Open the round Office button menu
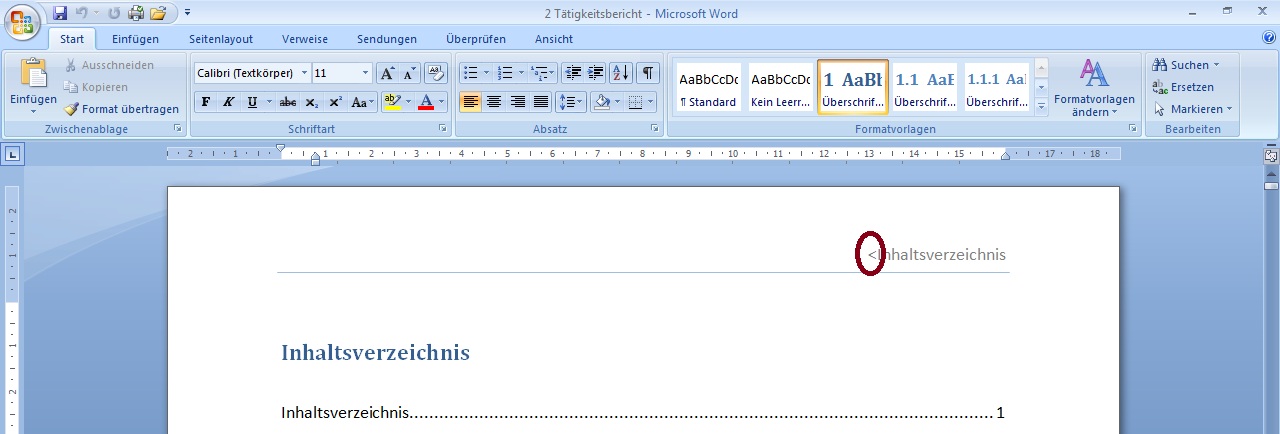This screenshot has width=1280, height=434. 22,22
